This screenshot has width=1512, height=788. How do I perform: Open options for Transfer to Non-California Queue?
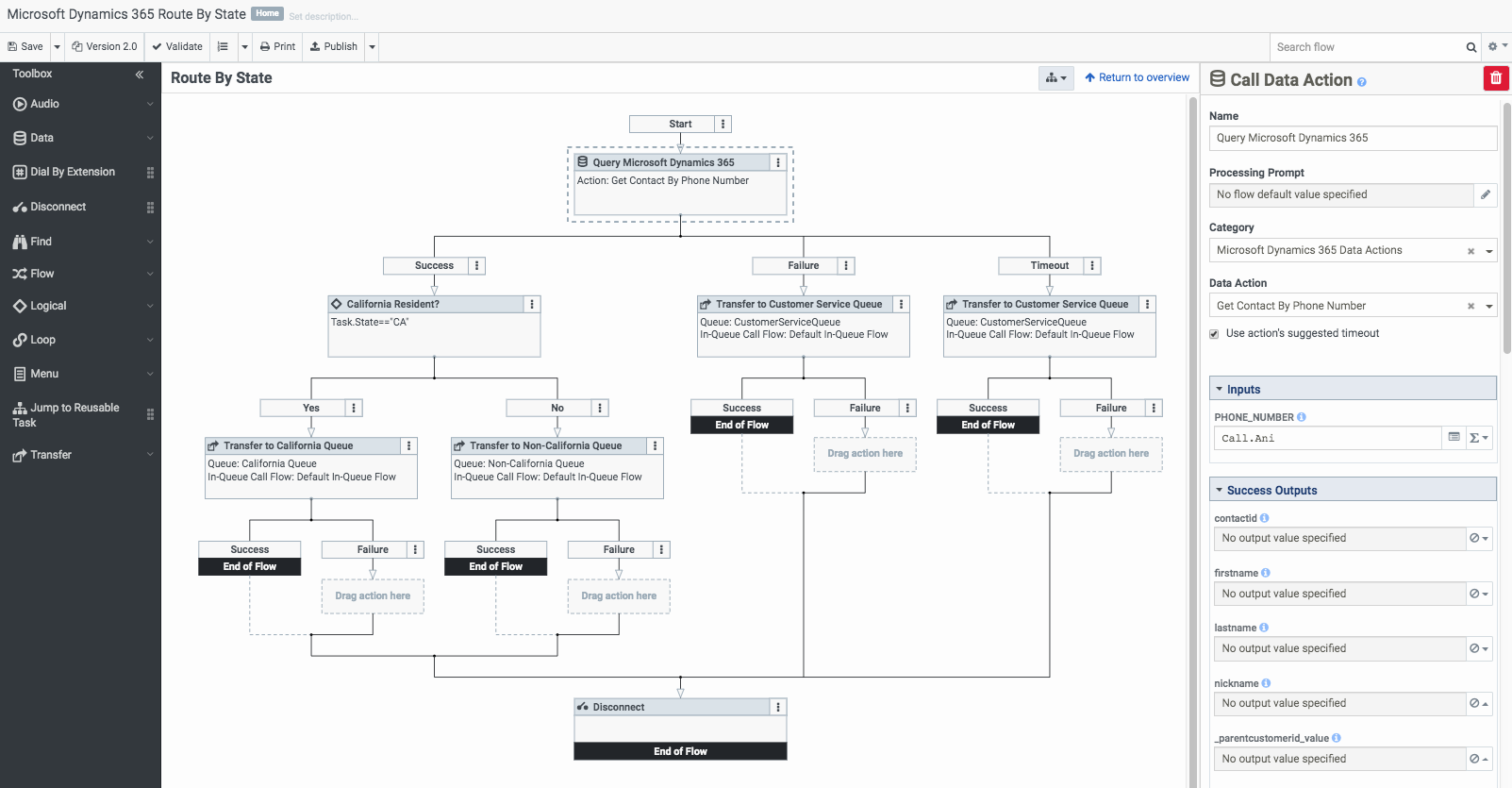pyautogui.click(x=655, y=445)
